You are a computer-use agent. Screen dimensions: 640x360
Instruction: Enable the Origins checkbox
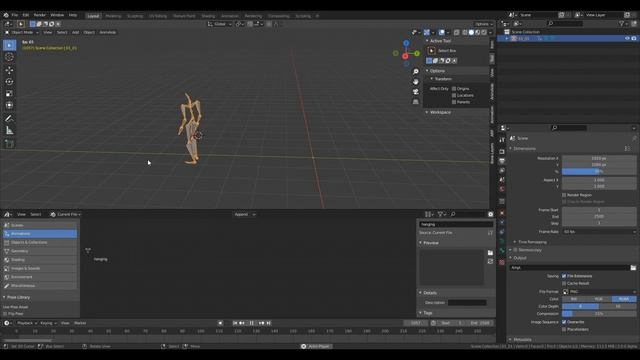click(454, 89)
